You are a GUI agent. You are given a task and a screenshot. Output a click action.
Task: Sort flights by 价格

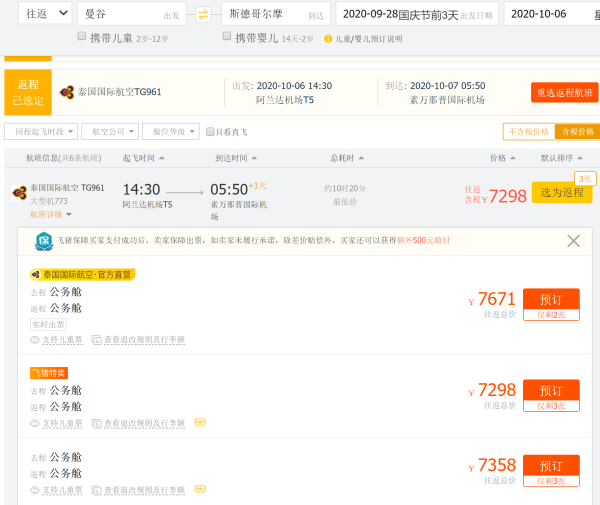point(502,158)
